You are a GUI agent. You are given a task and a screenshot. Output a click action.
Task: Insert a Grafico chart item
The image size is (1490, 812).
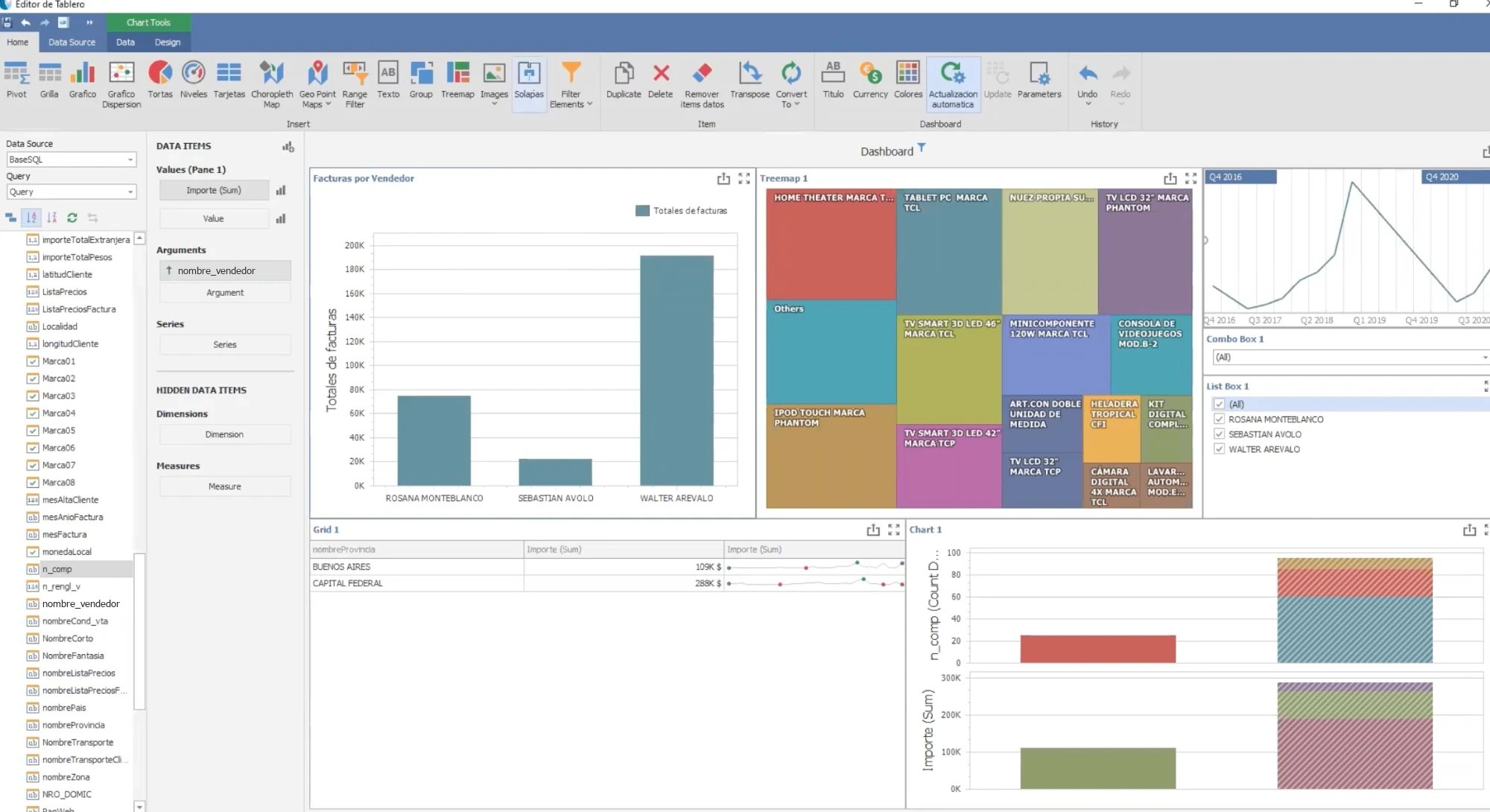(x=83, y=80)
